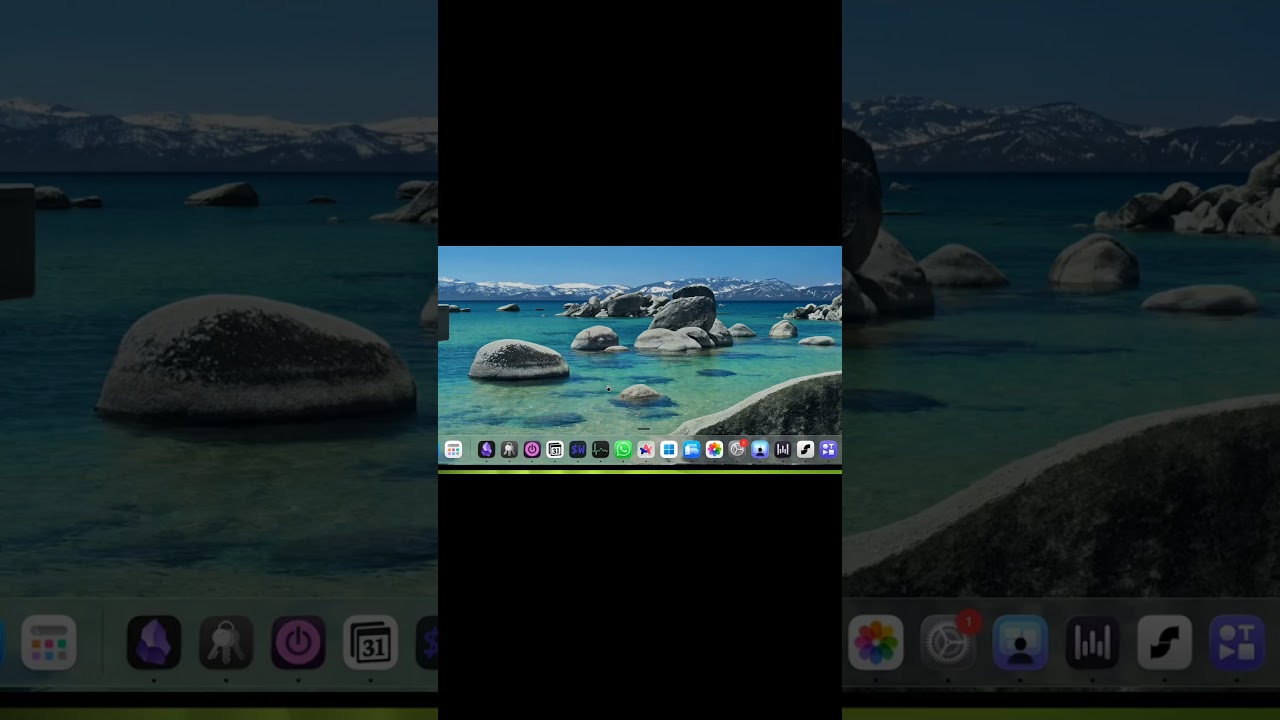
Task: Open the calendar '31' icon in center dock
Action: [555, 450]
